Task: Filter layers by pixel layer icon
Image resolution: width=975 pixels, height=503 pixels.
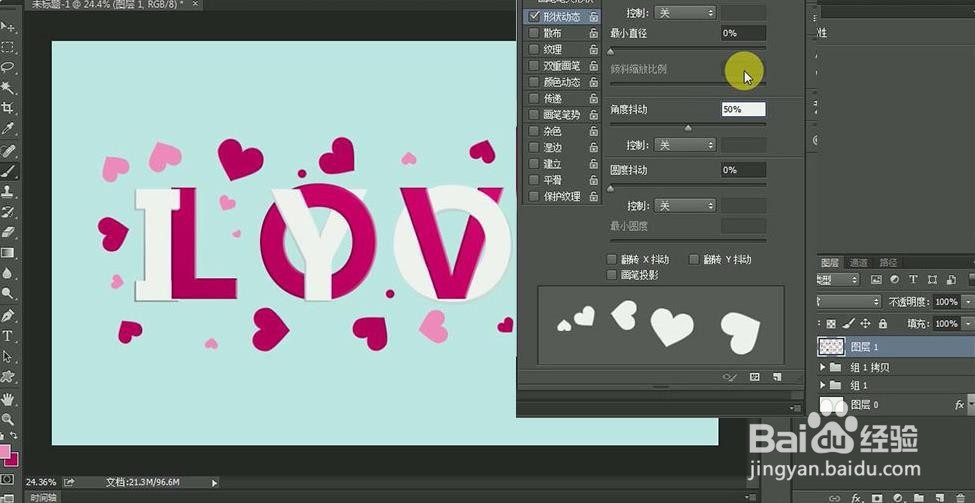Action: [876, 280]
